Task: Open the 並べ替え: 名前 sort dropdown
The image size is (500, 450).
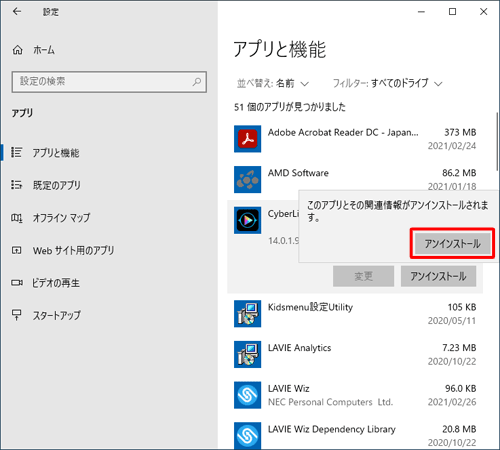Action: (x=272, y=83)
